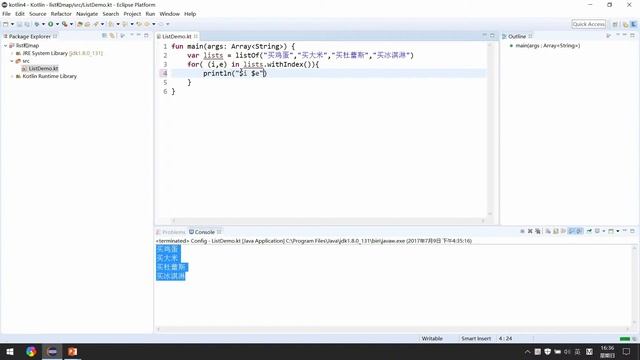Open the File menu

(6, 14)
